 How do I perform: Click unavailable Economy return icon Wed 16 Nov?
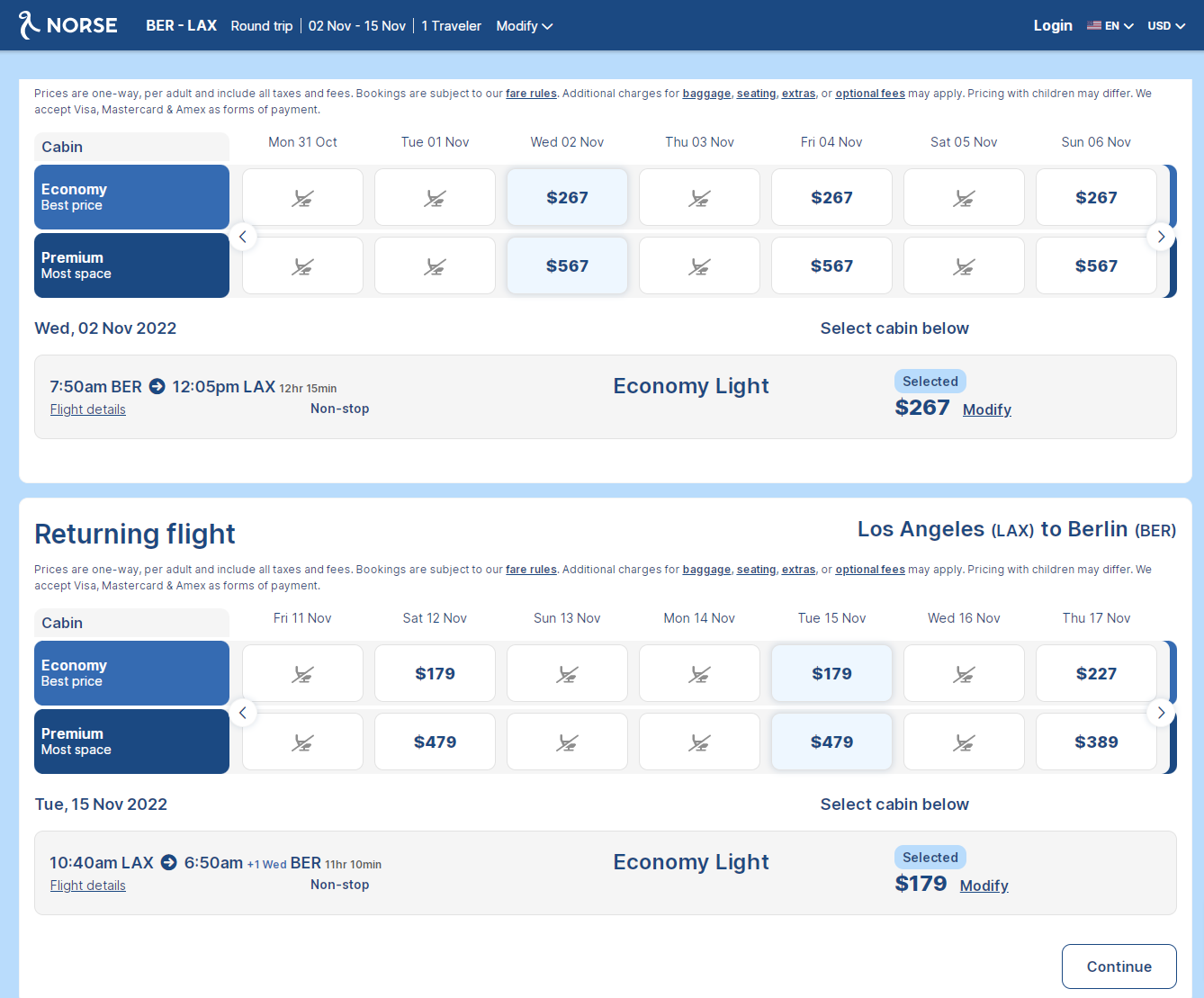pos(964,674)
